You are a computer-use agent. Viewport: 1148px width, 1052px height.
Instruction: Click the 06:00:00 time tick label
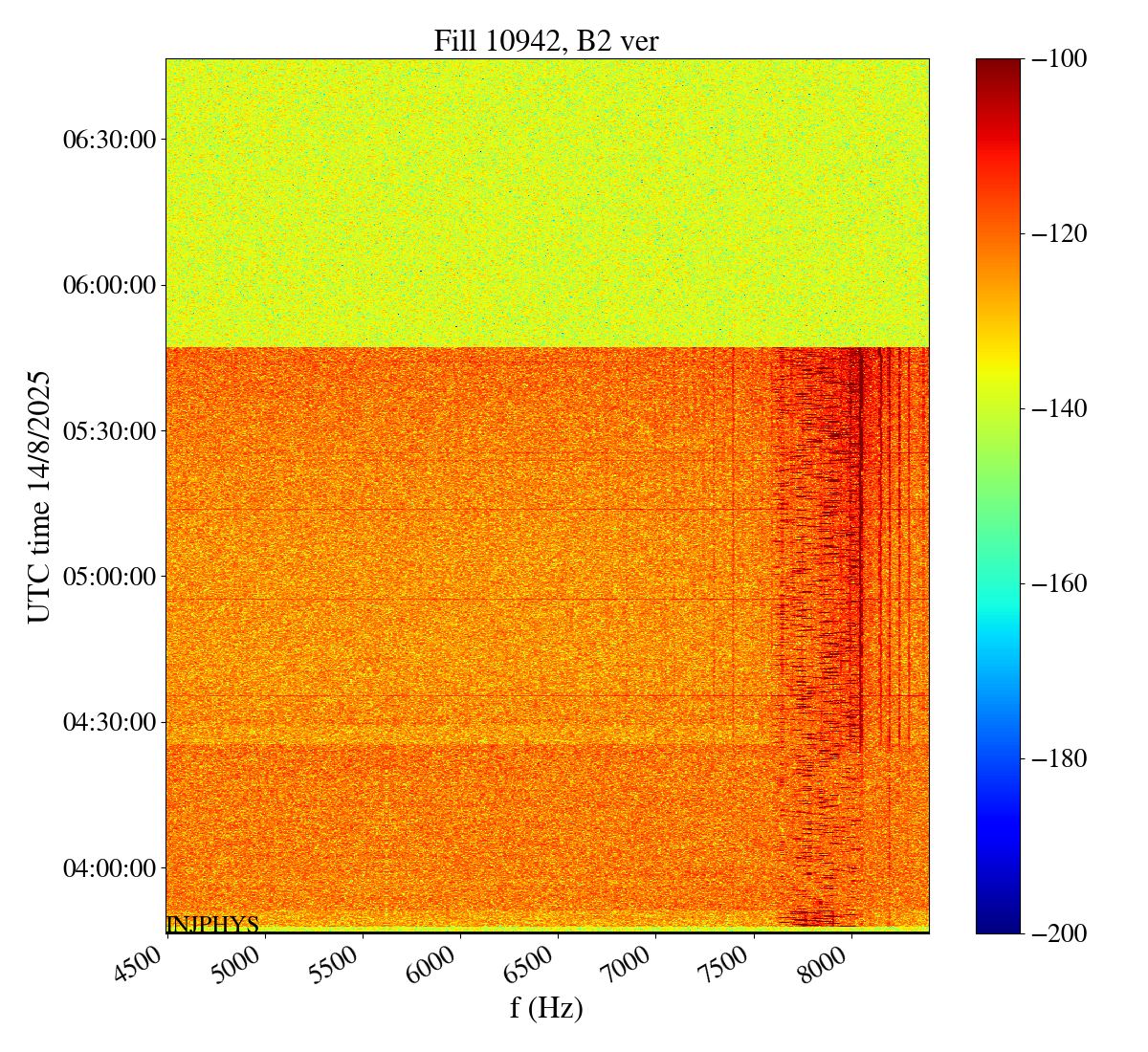coord(109,285)
